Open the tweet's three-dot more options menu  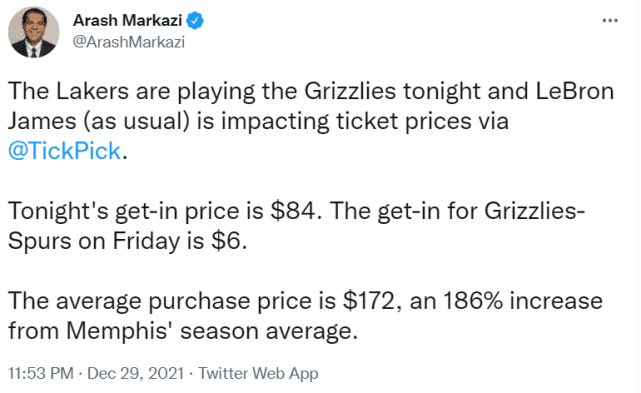point(610,20)
